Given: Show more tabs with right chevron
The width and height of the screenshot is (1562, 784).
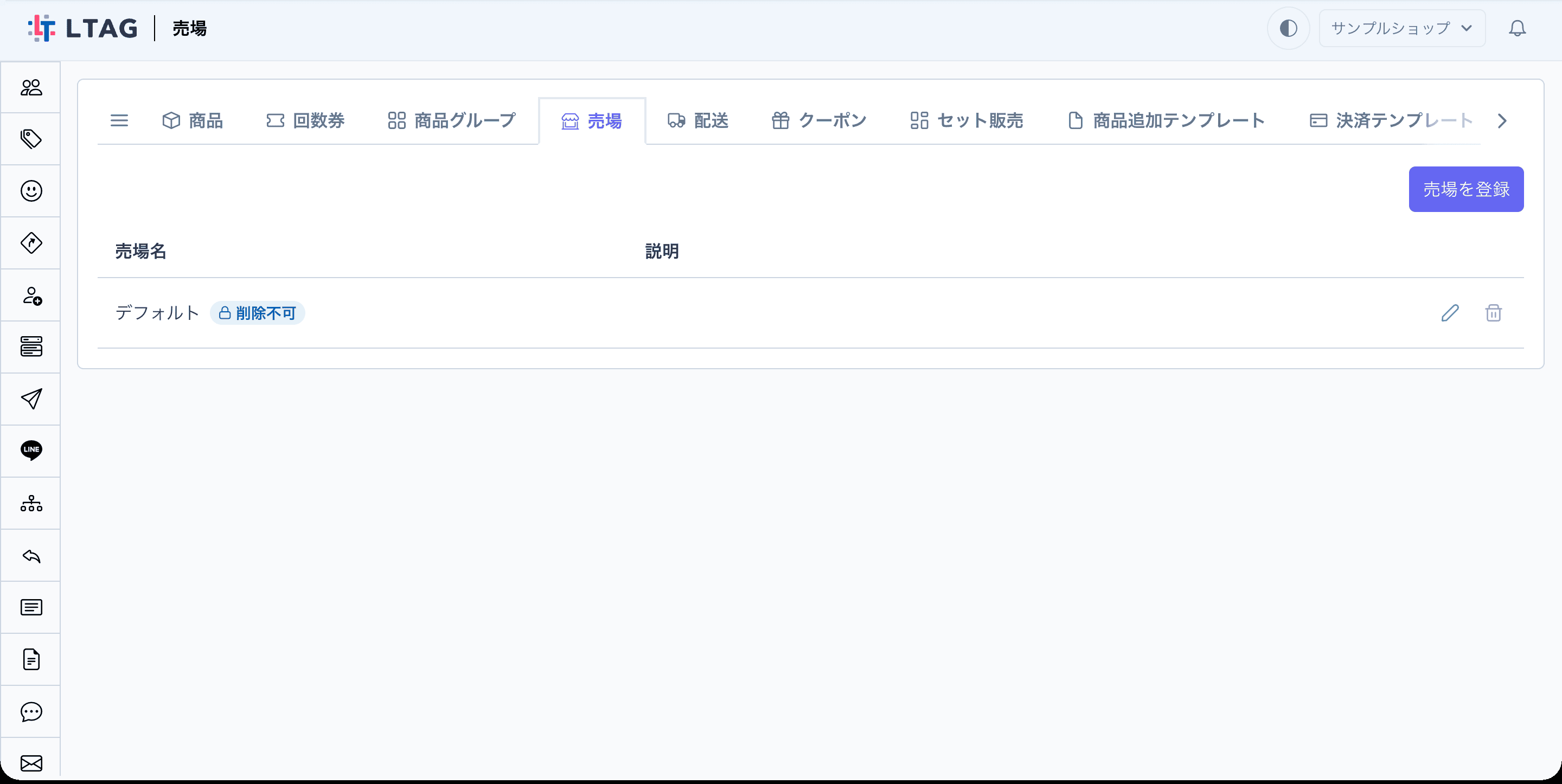Looking at the screenshot, I should pos(1502,121).
